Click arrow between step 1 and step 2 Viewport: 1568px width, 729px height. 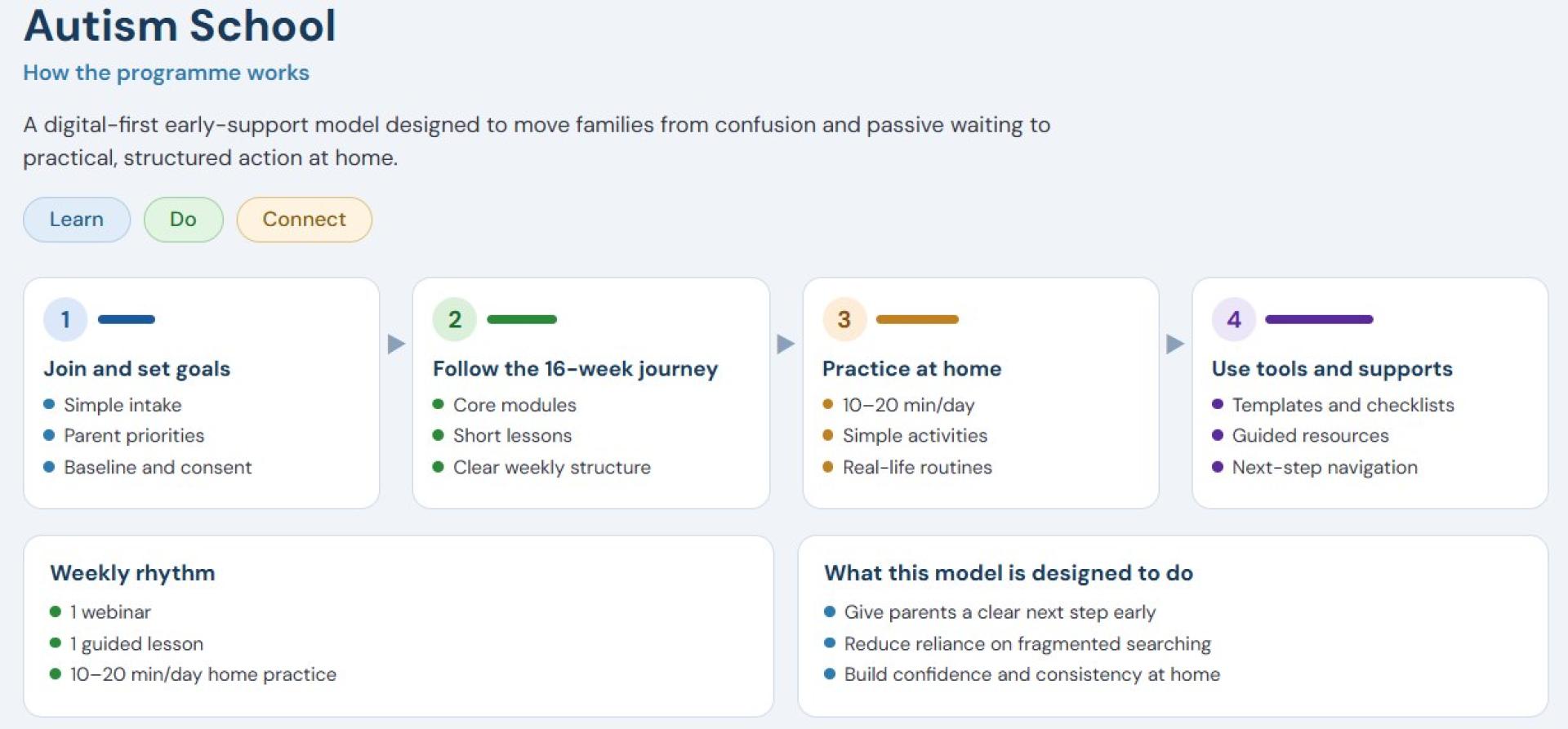coord(396,344)
